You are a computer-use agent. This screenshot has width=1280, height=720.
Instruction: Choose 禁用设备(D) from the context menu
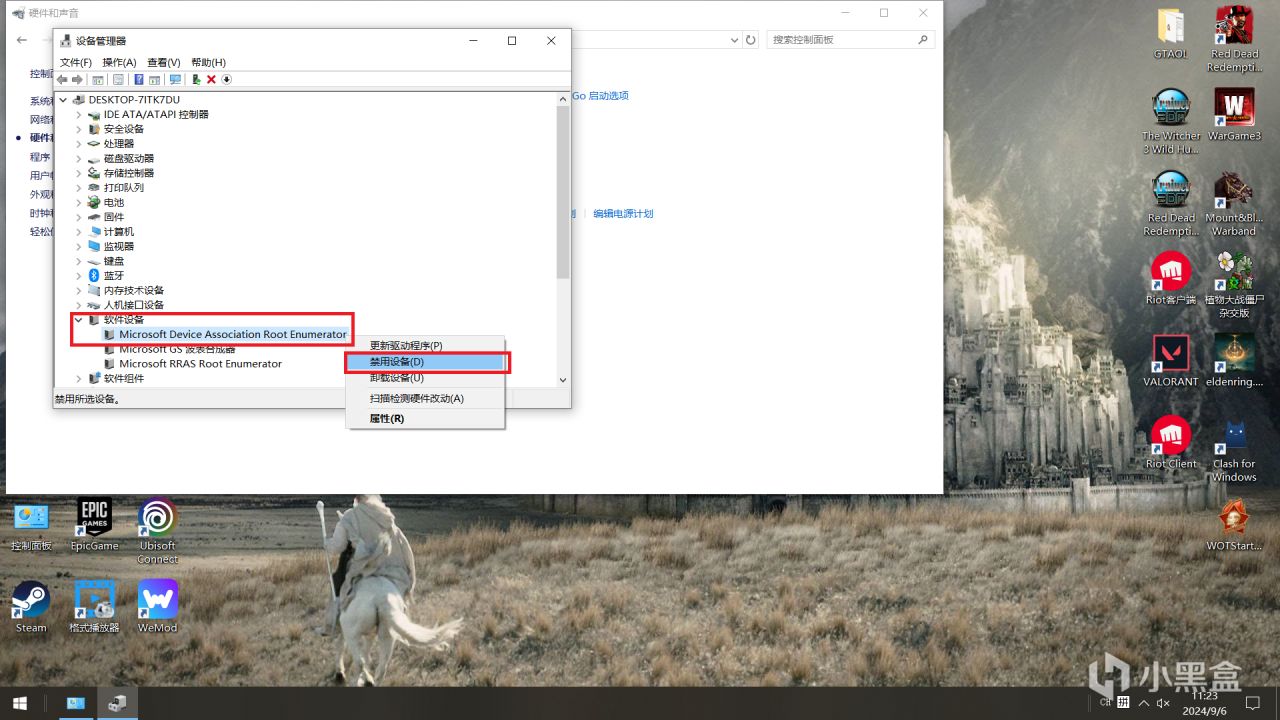(x=425, y=362)
